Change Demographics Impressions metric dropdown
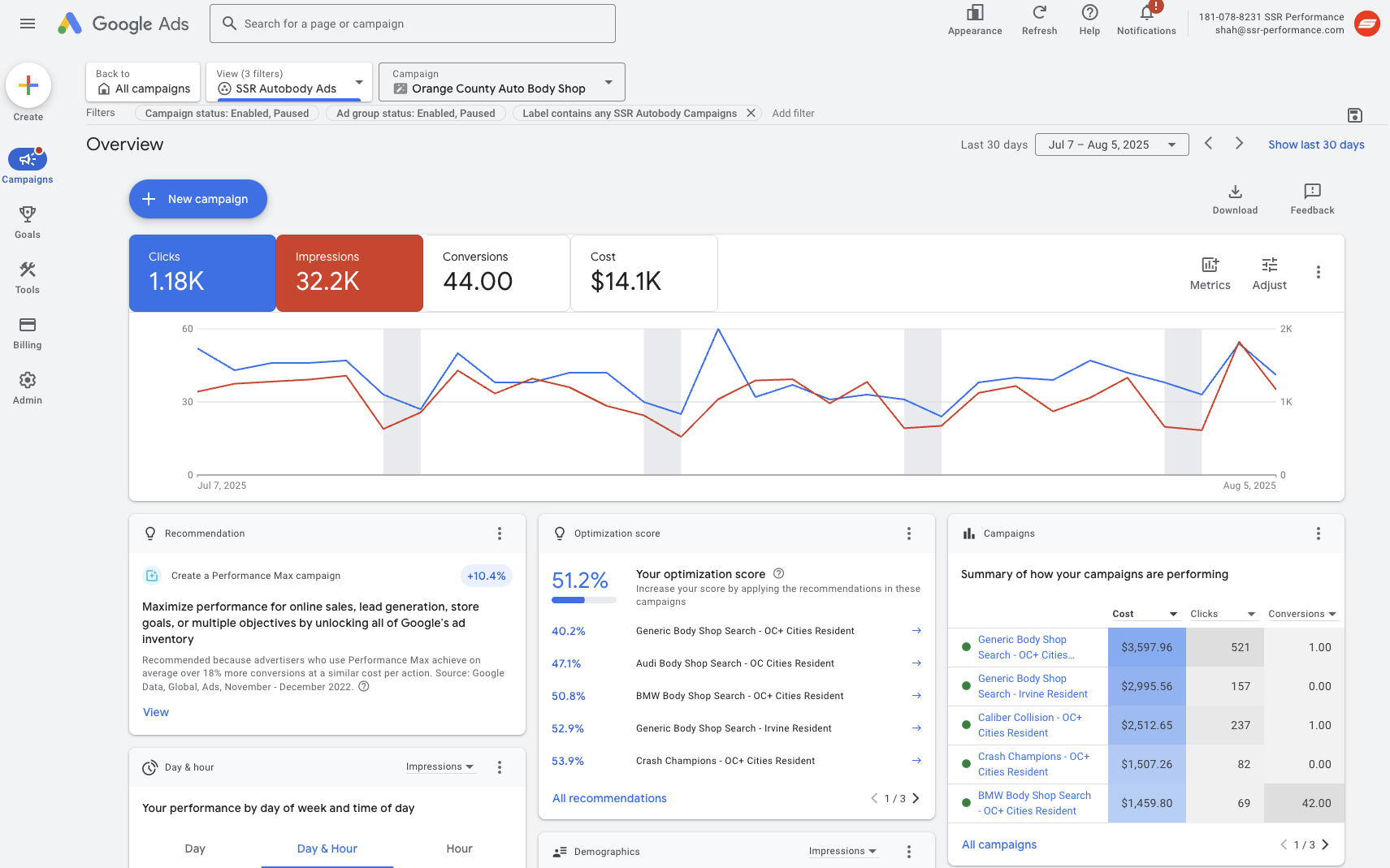This screenshot has height=868, width=1390. pos(842,851)
